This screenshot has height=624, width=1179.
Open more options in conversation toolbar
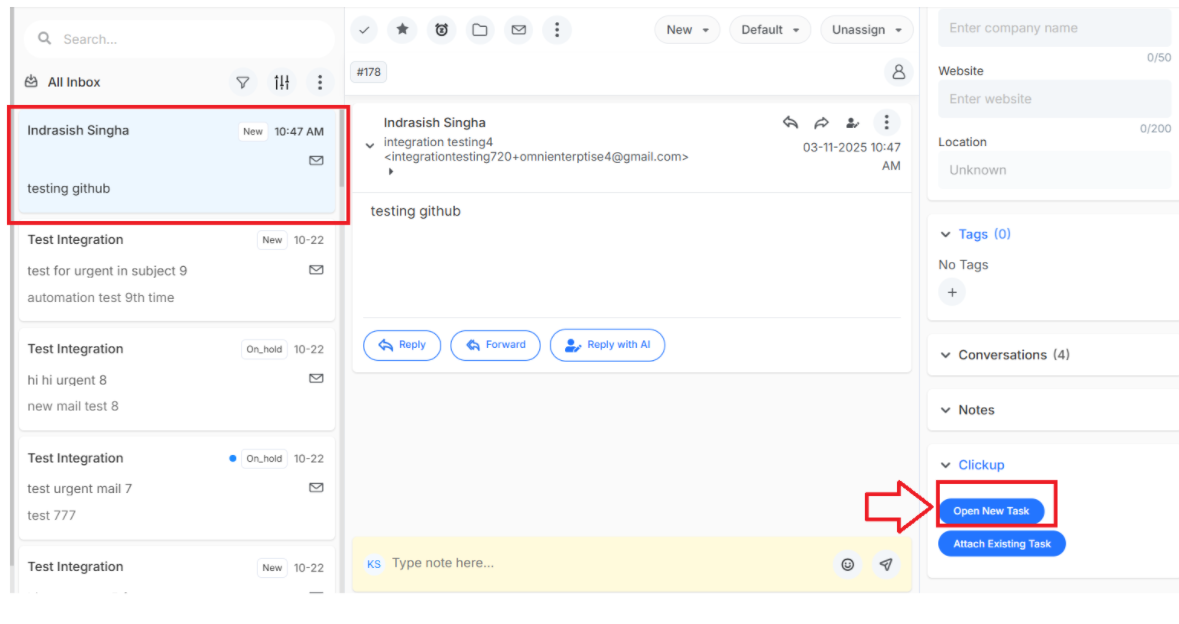(x=557, y=30)
